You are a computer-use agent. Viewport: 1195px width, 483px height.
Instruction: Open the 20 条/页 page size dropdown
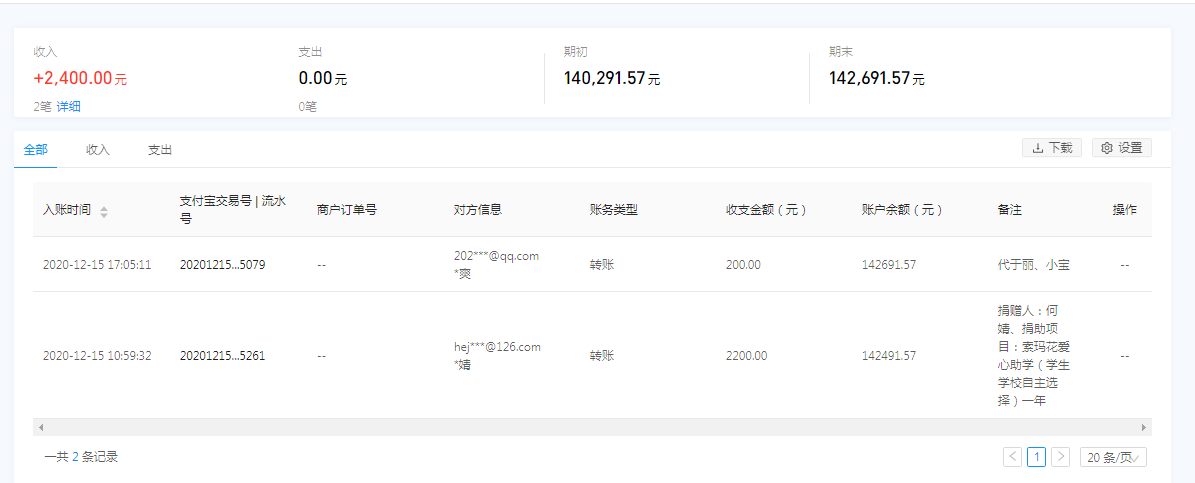coord(1113,457)
